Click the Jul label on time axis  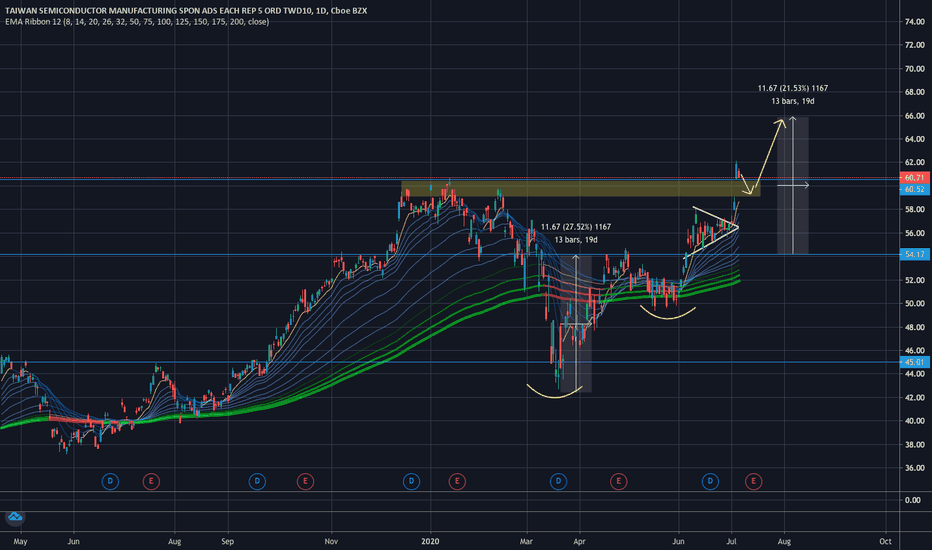click(732, 542)
